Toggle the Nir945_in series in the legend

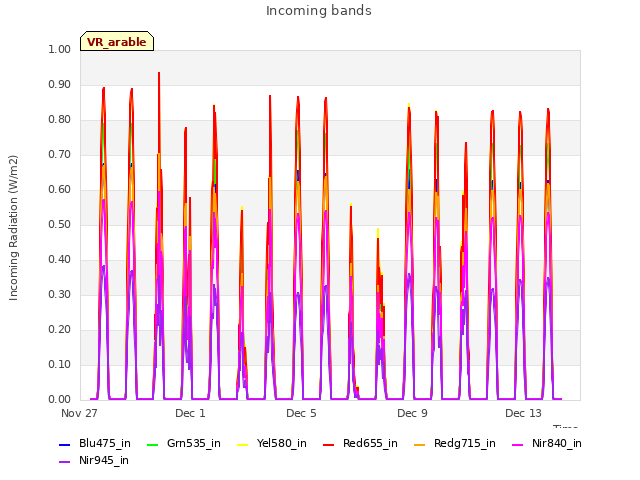94,461
